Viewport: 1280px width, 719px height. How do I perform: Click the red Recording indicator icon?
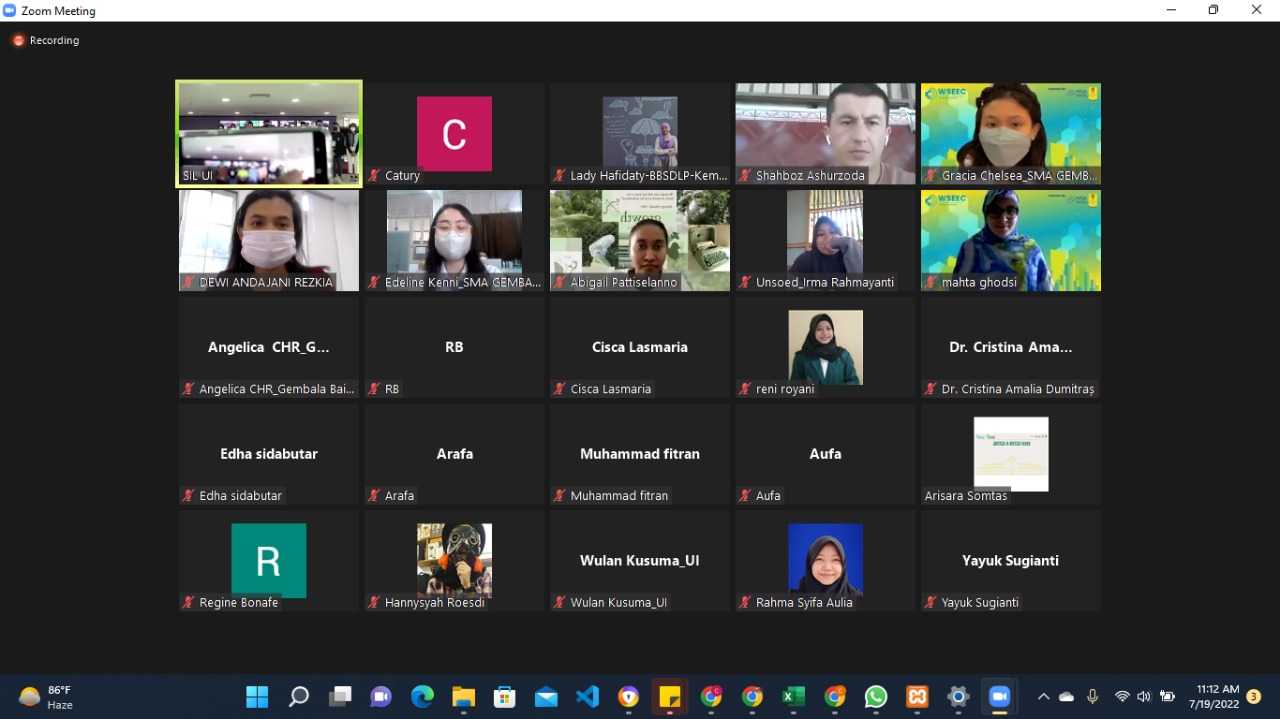pos(18,41)
